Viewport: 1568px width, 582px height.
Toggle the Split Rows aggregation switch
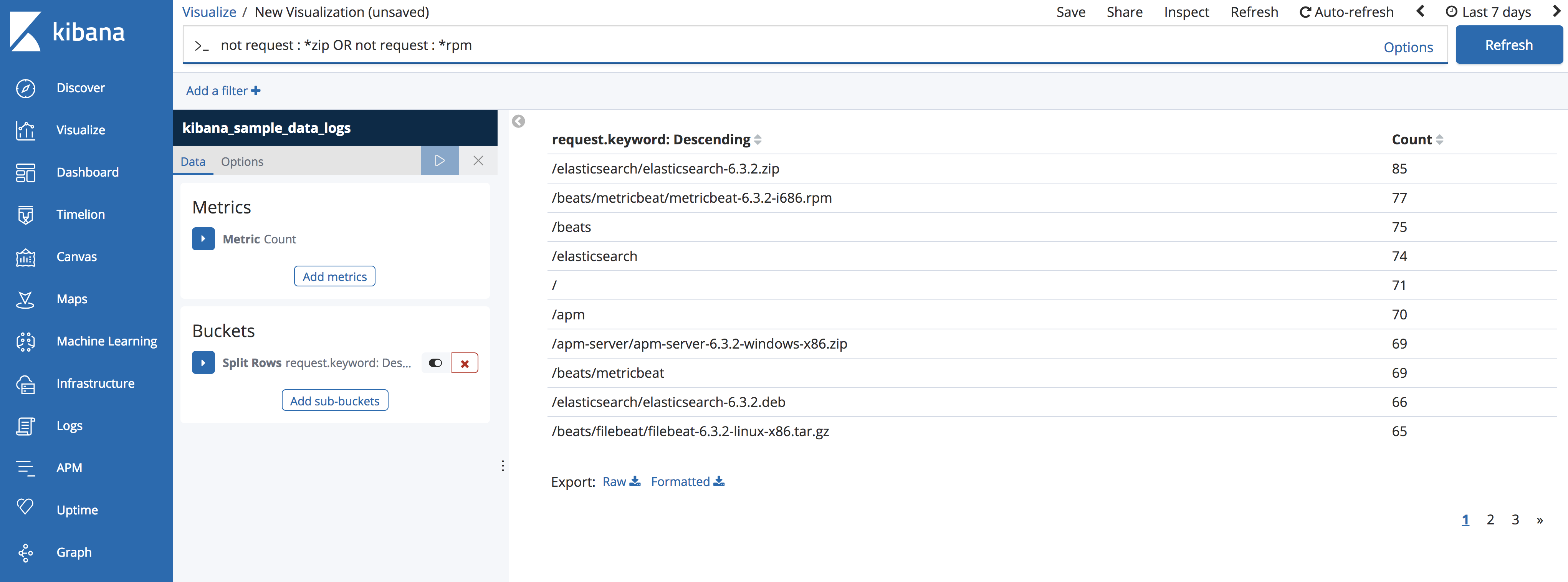(435, 364)
